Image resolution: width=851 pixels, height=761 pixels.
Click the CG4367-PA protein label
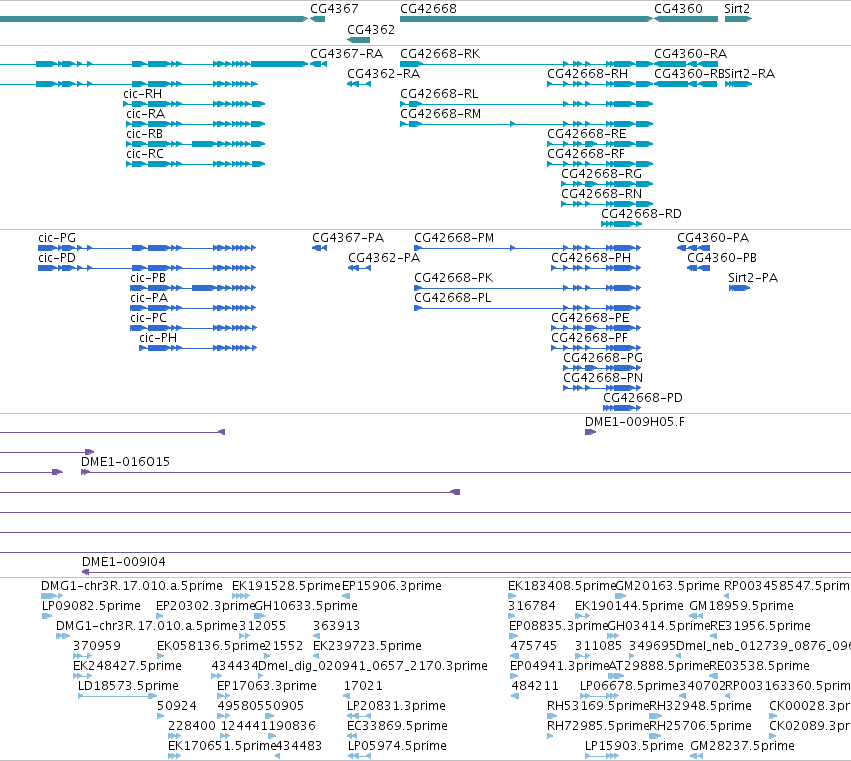pyautogui.click(x=348, y=238)
